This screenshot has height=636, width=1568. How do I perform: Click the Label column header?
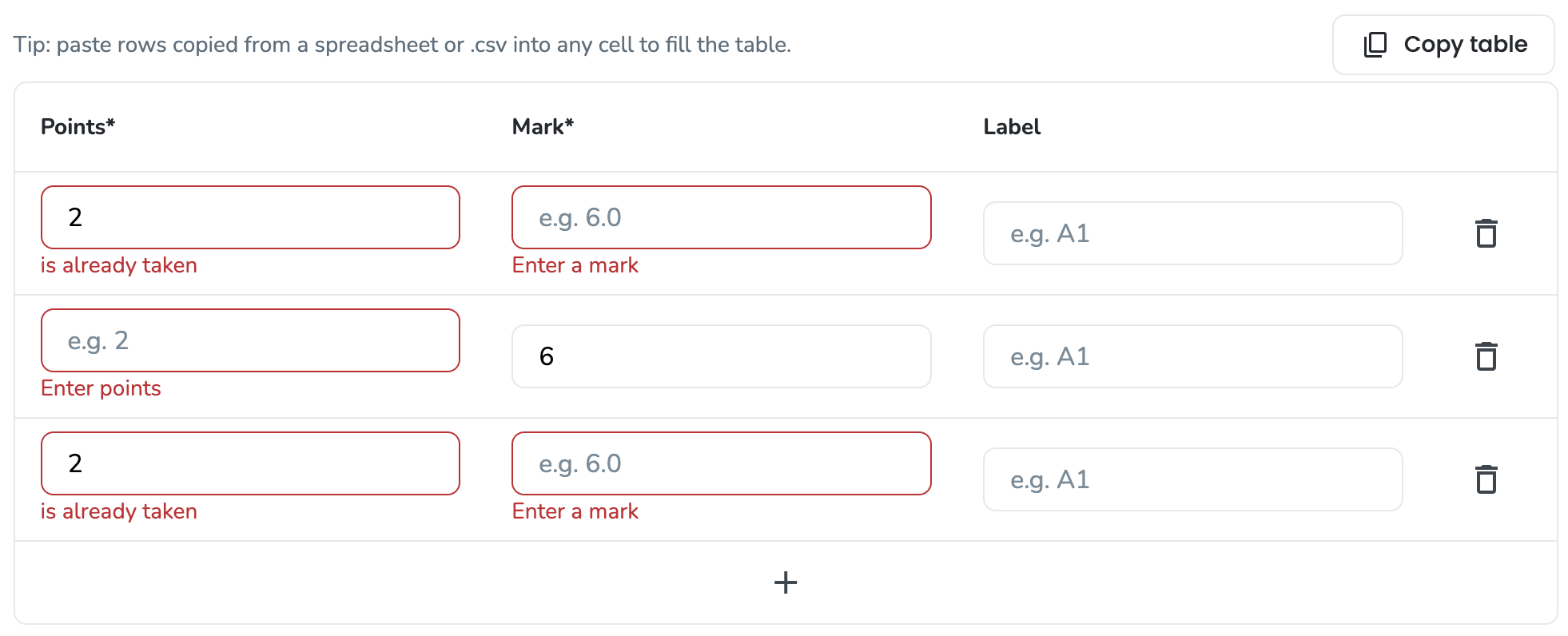(x=1012, y=127)
